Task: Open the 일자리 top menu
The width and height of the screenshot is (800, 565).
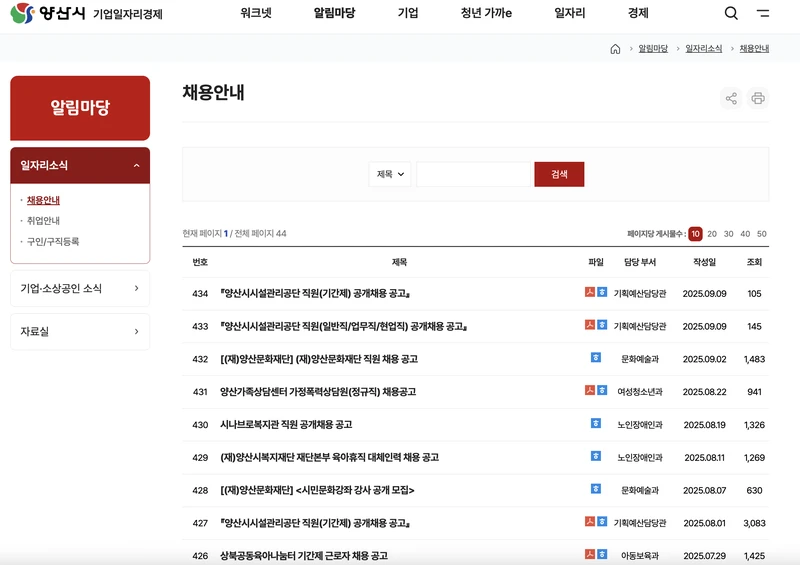Action: (569, 13)
